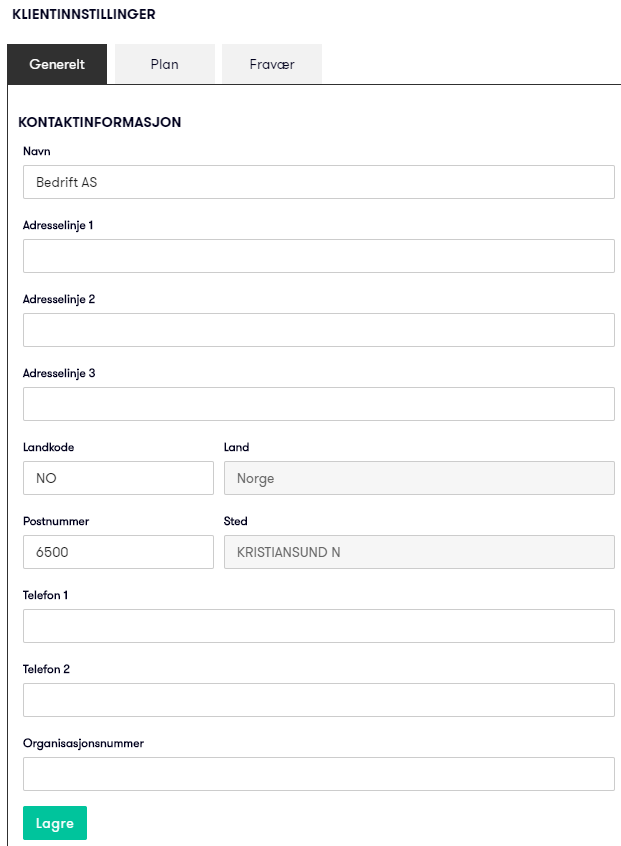Screen dimensions: 621x846
Task: Open the Fravær tab
Action: pyautogui.click(x=272, y=64)
